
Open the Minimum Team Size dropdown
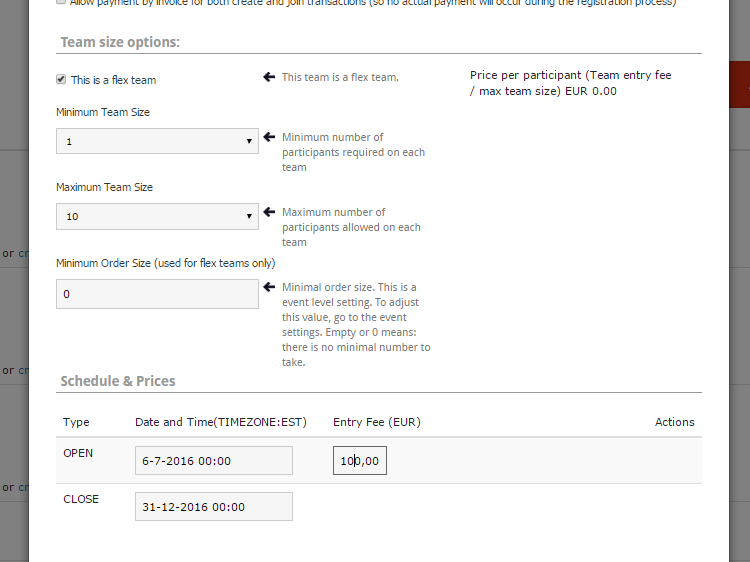[x=157, y=141]
